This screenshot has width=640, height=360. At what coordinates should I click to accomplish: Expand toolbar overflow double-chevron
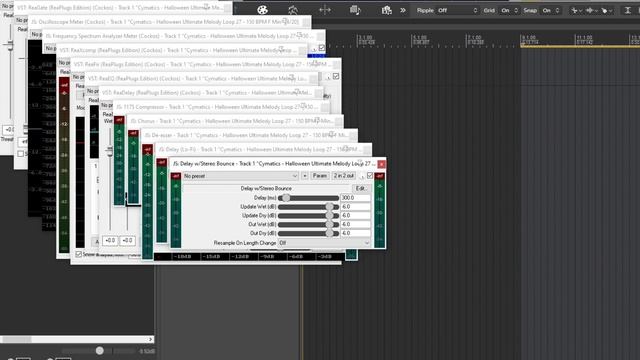click(x=403, y=10)
